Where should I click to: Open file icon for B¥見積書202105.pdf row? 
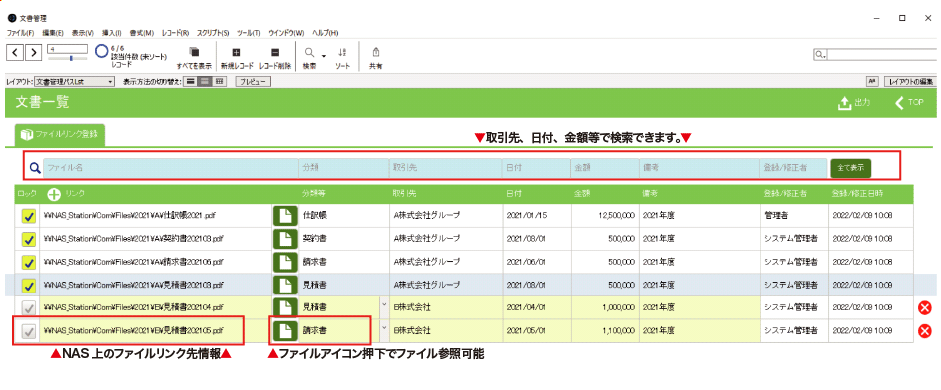(x=286, y=331)
